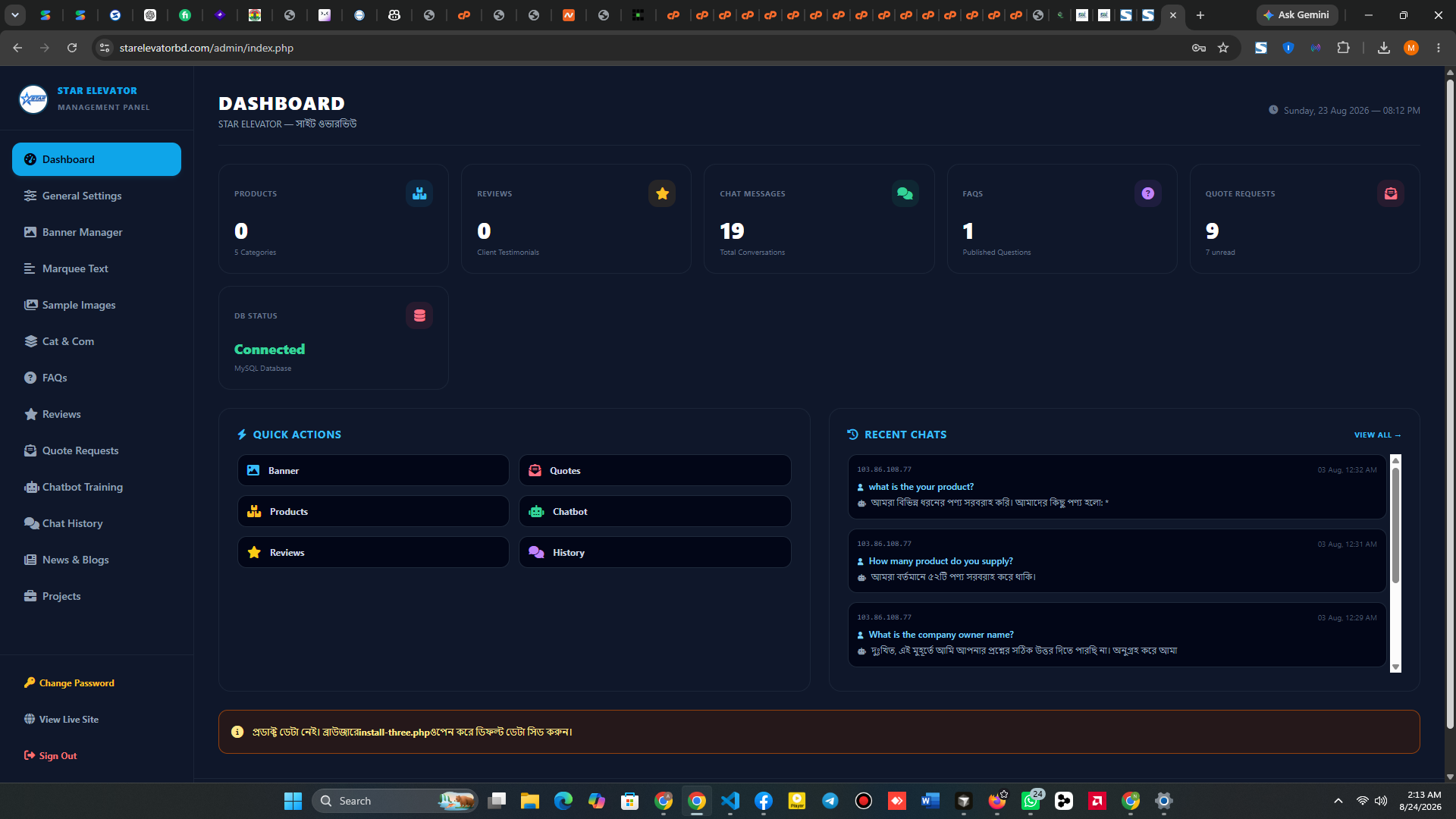Image resolution: width=1456 pixels, height=819 pixels.
Task: Open Chatbot Training page
Action: [96, 487]
